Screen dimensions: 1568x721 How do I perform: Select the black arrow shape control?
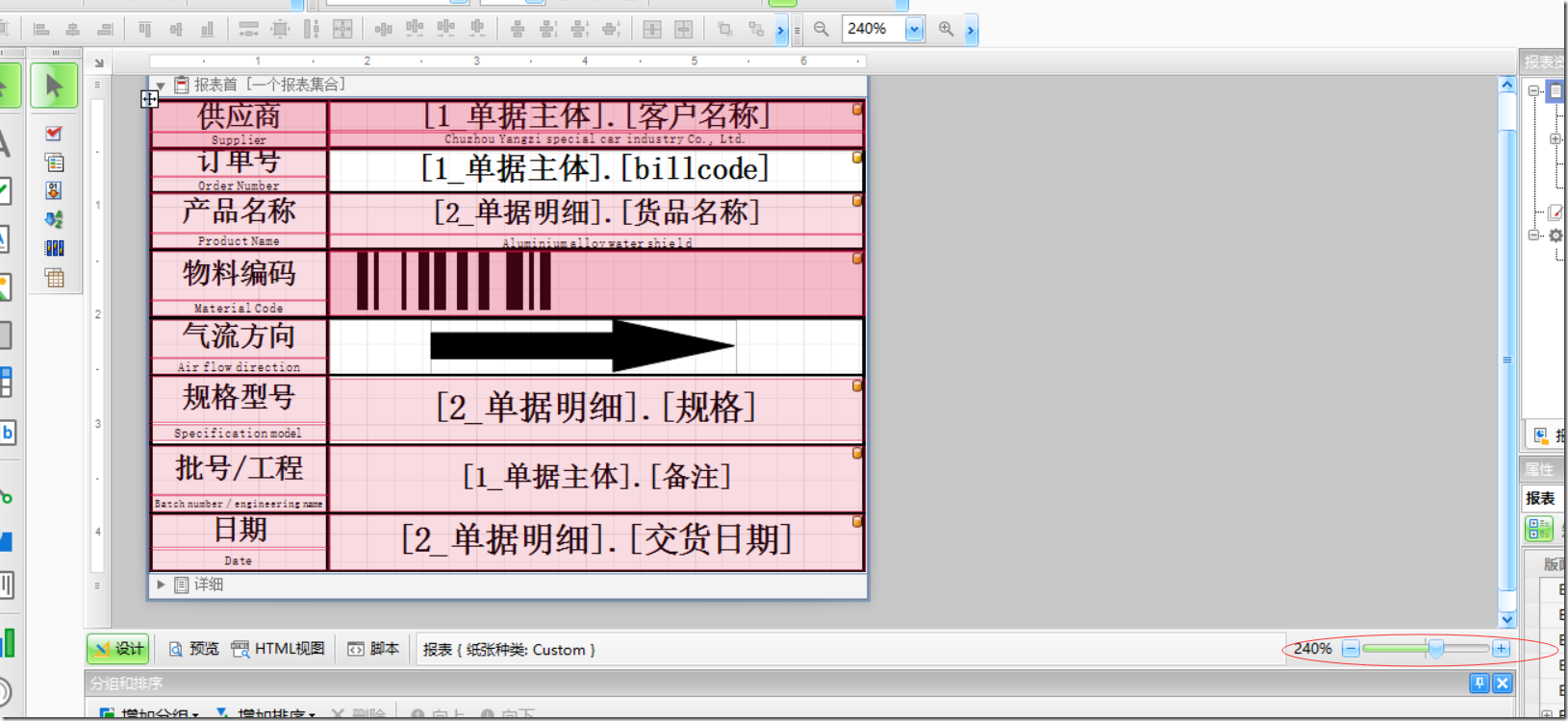click(x=582, y=346)
